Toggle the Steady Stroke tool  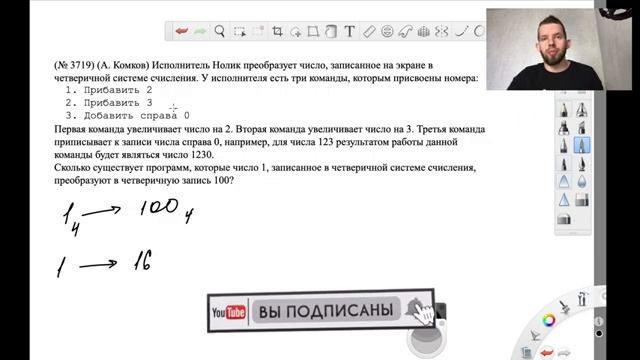(461, 31)
